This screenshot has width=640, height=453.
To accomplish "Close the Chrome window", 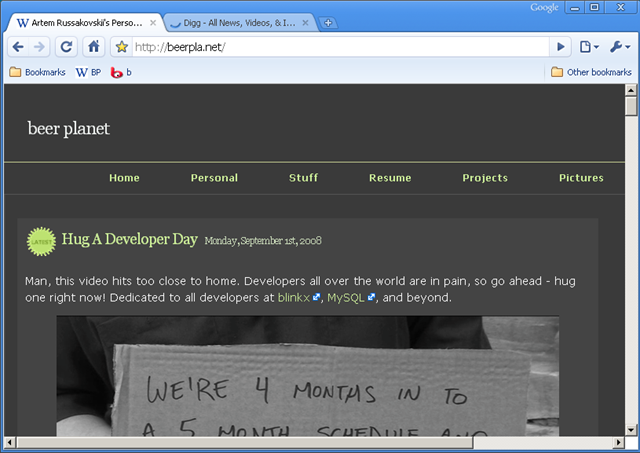I will (x=621, y=8).
